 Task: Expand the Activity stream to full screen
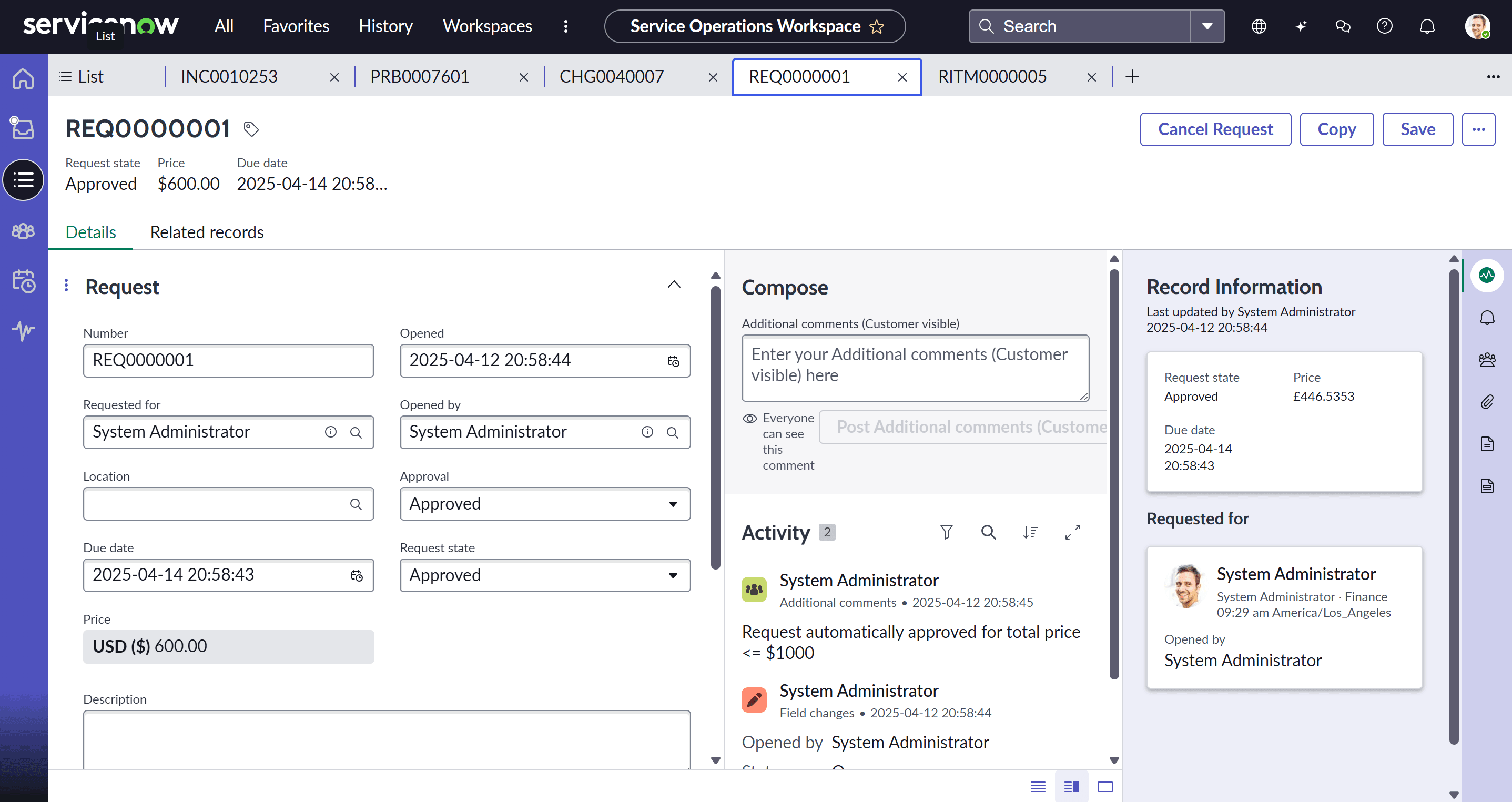[x=1073, y=532]
